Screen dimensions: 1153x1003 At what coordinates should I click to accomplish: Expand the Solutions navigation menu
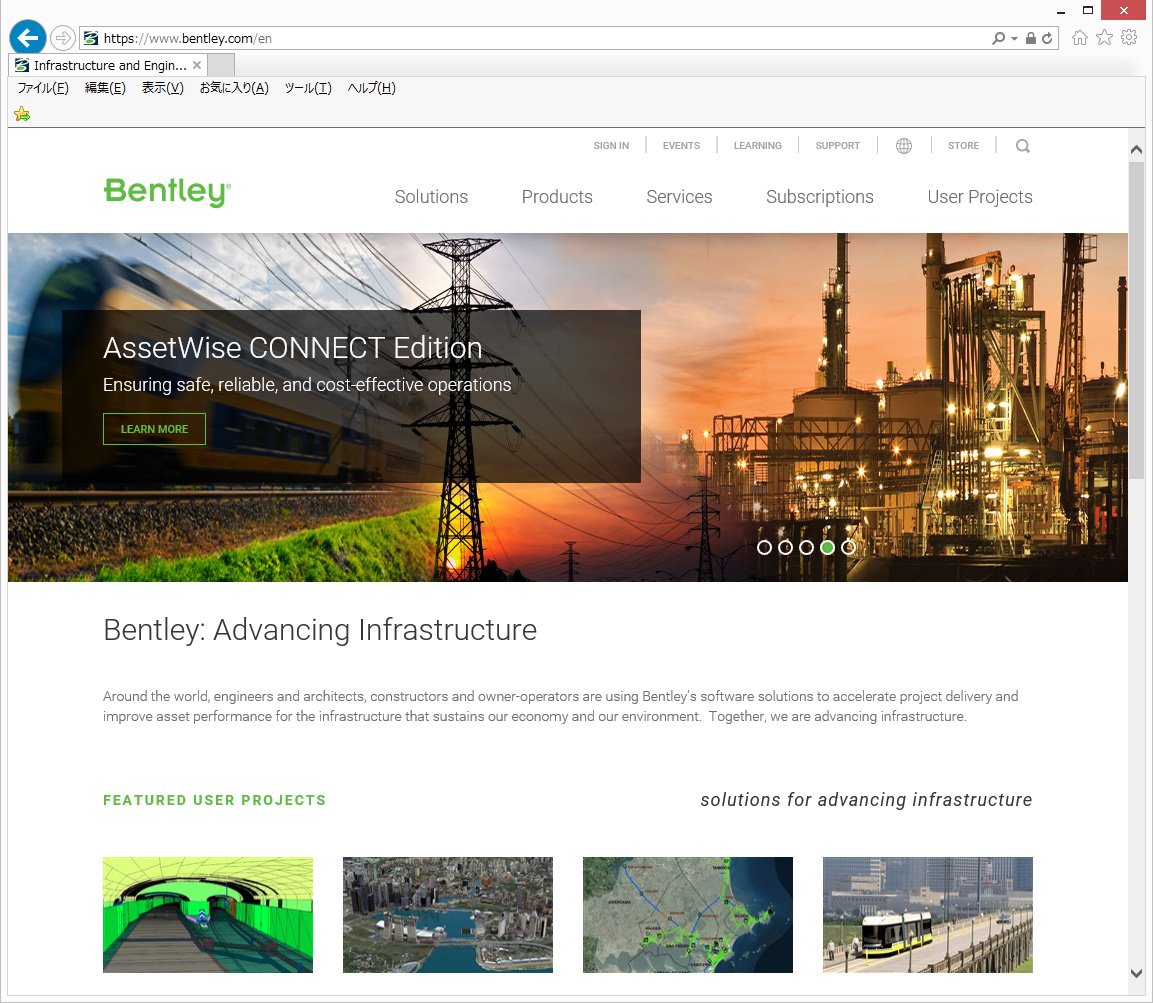tap(431, 196)
